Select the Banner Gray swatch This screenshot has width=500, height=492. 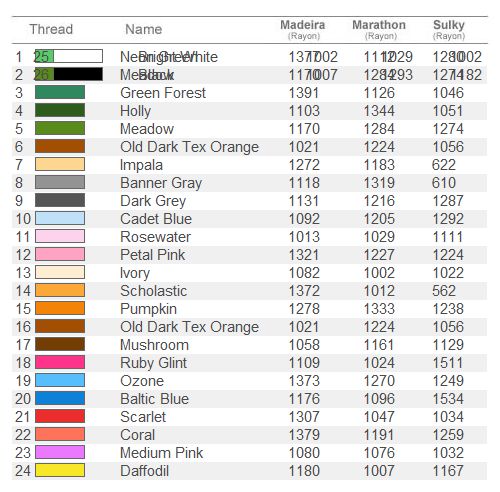tap(60, 182)
